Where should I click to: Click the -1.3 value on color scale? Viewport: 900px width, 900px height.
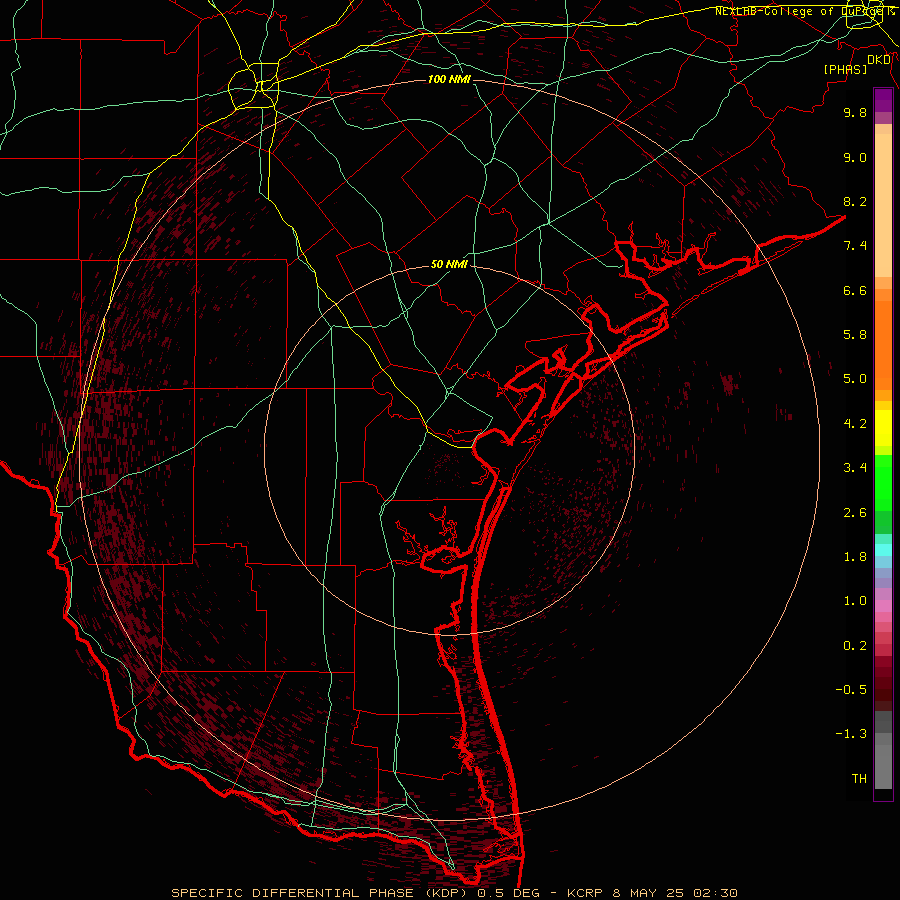click(x=851, y=735)
